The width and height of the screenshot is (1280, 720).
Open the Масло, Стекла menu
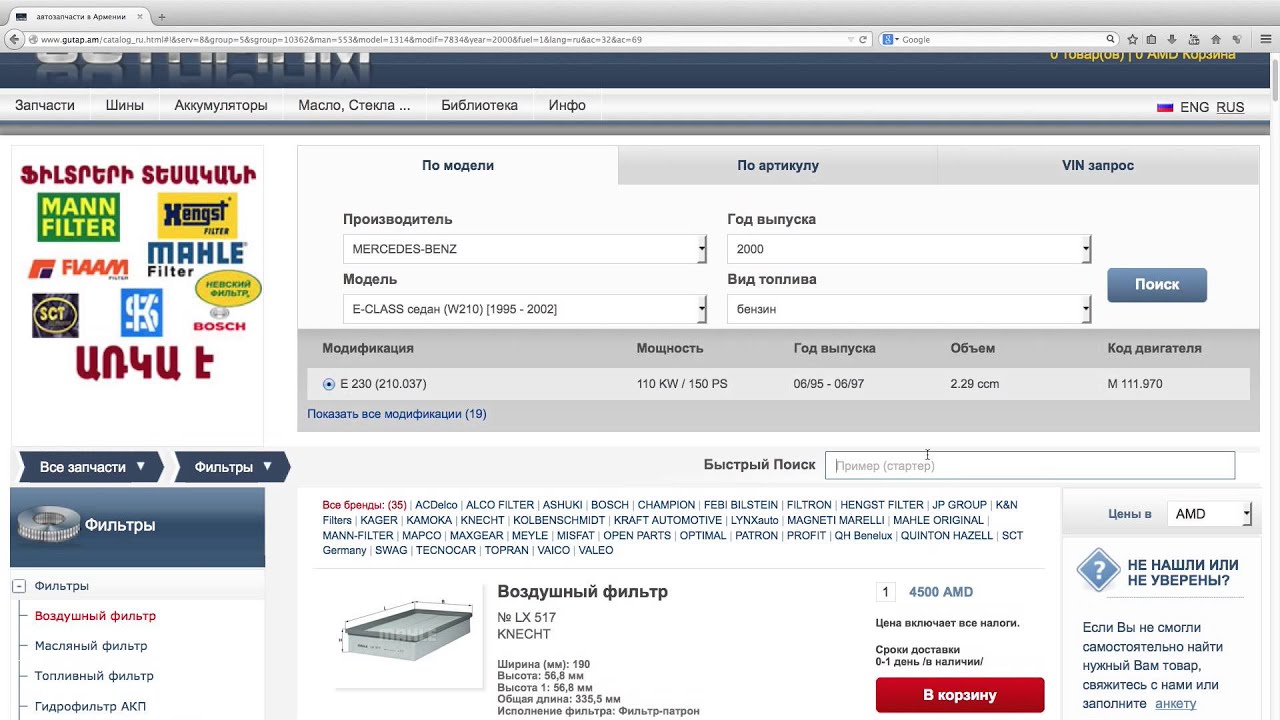pyautogui.click(x=354, y=105)
